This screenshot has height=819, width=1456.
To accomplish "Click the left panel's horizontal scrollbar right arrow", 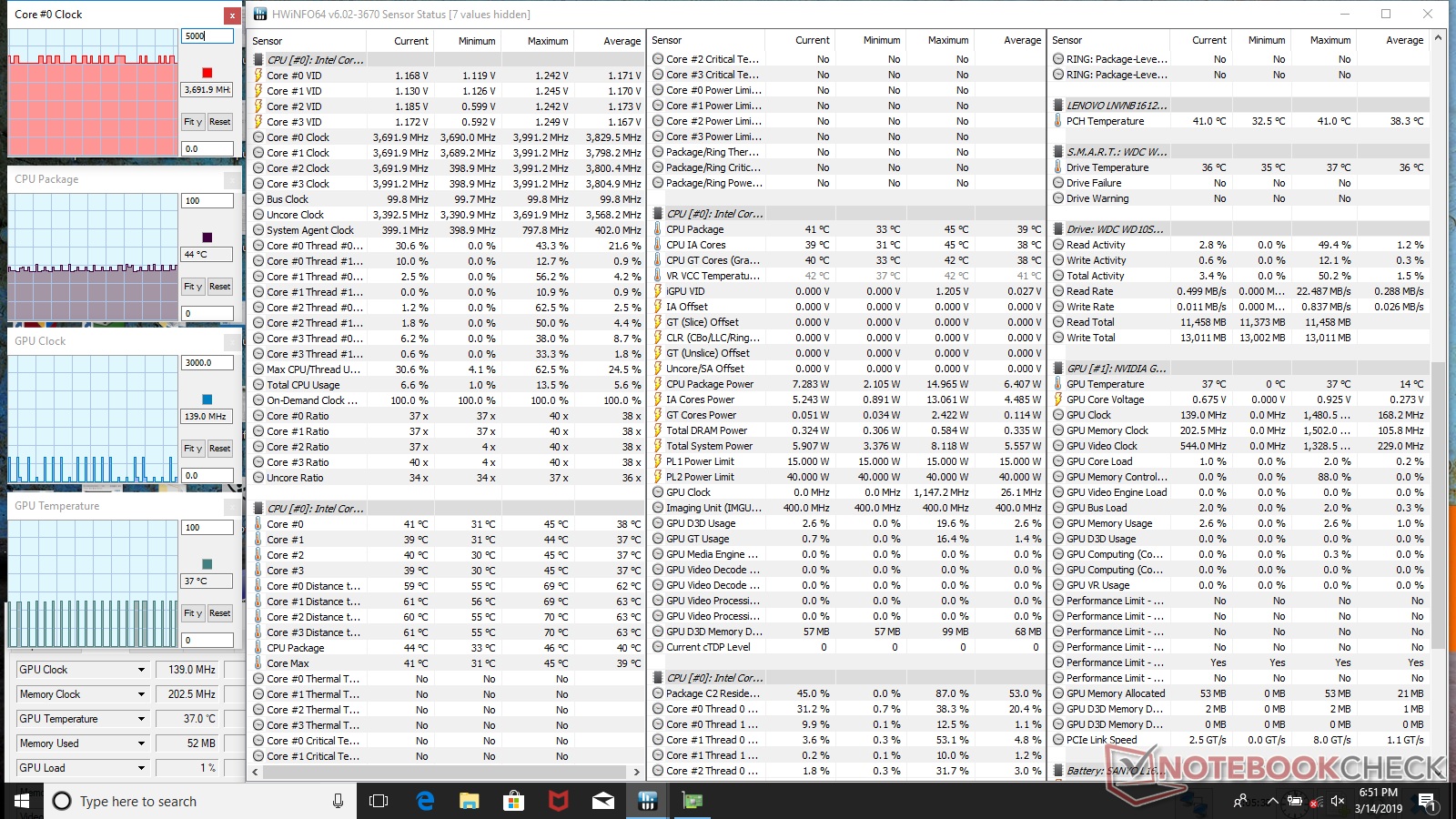I will click(x=636, y=772).
